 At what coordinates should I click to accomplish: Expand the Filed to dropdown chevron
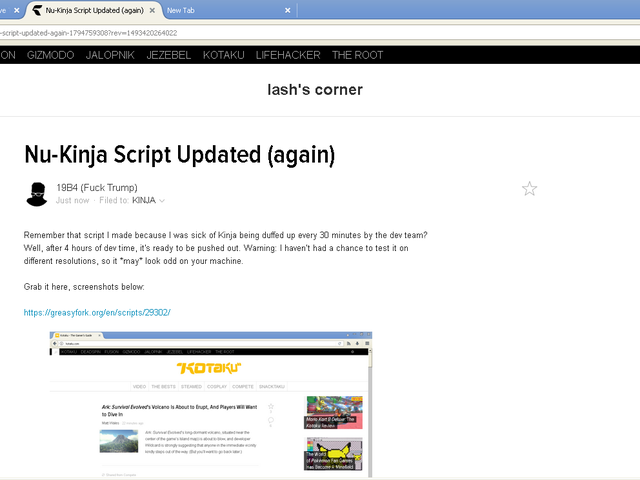click(162, 201)
